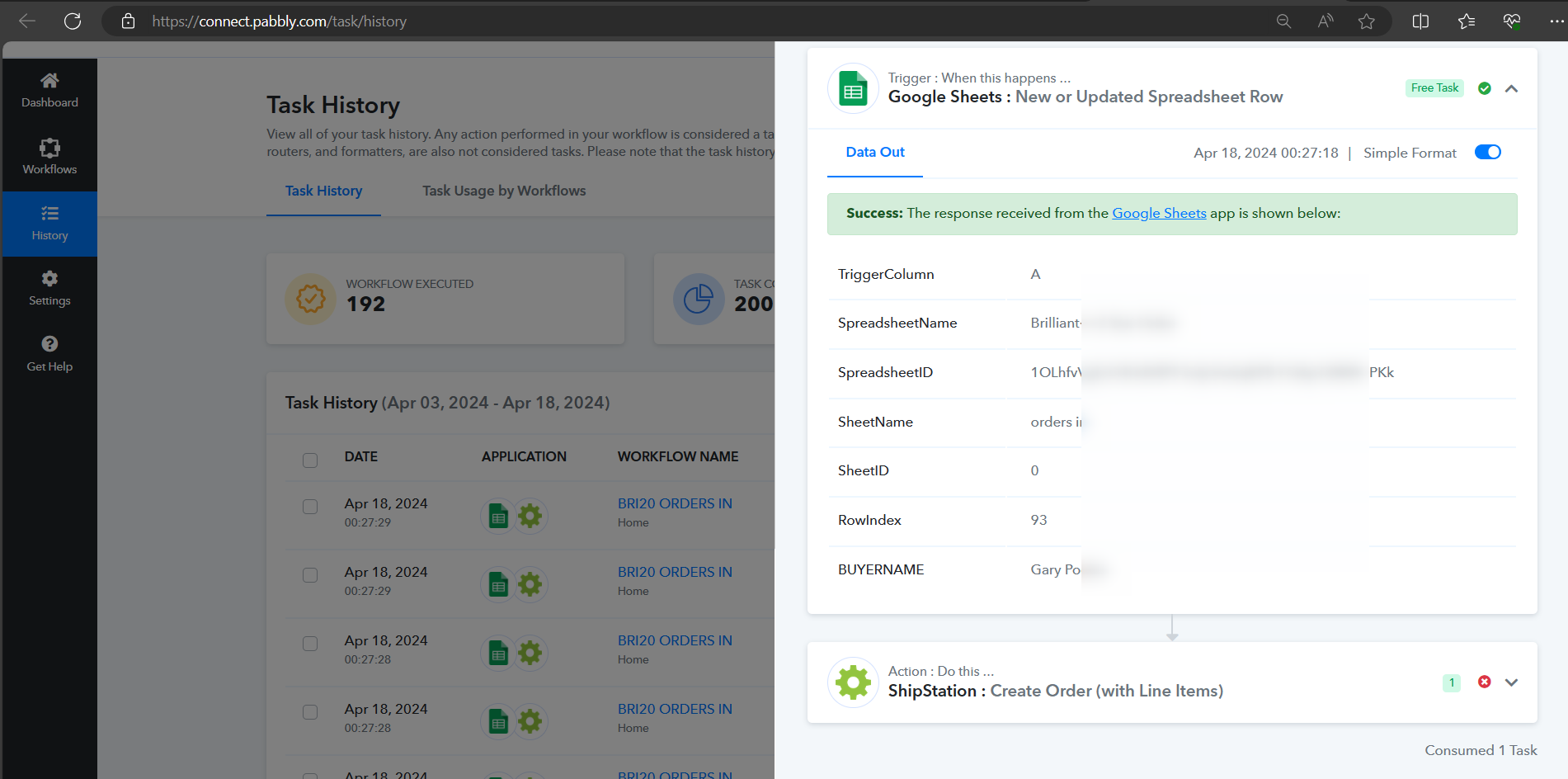Open the split screen browser icon

coord(1420,21)
